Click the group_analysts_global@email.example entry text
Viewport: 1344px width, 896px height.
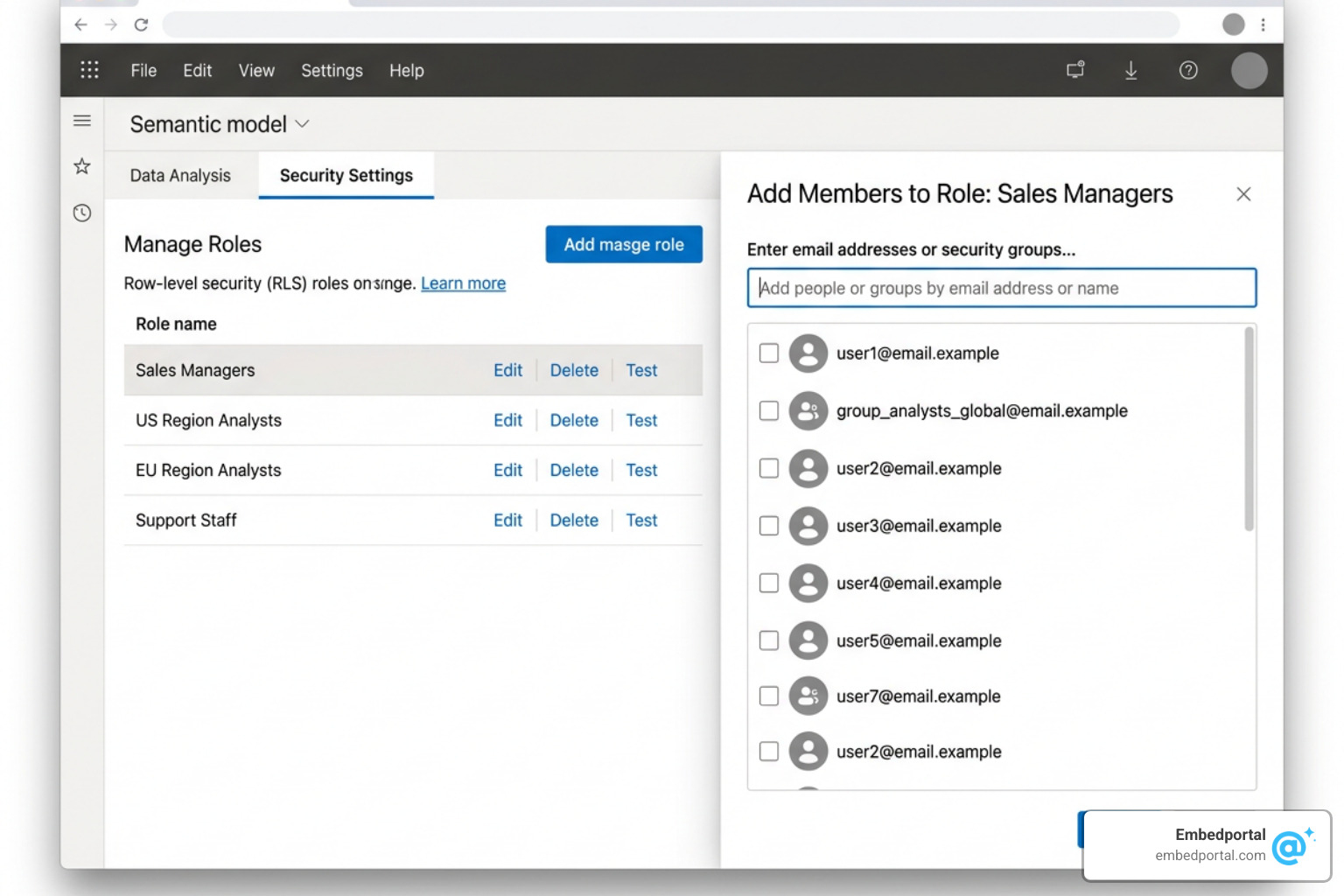[982, 410]
